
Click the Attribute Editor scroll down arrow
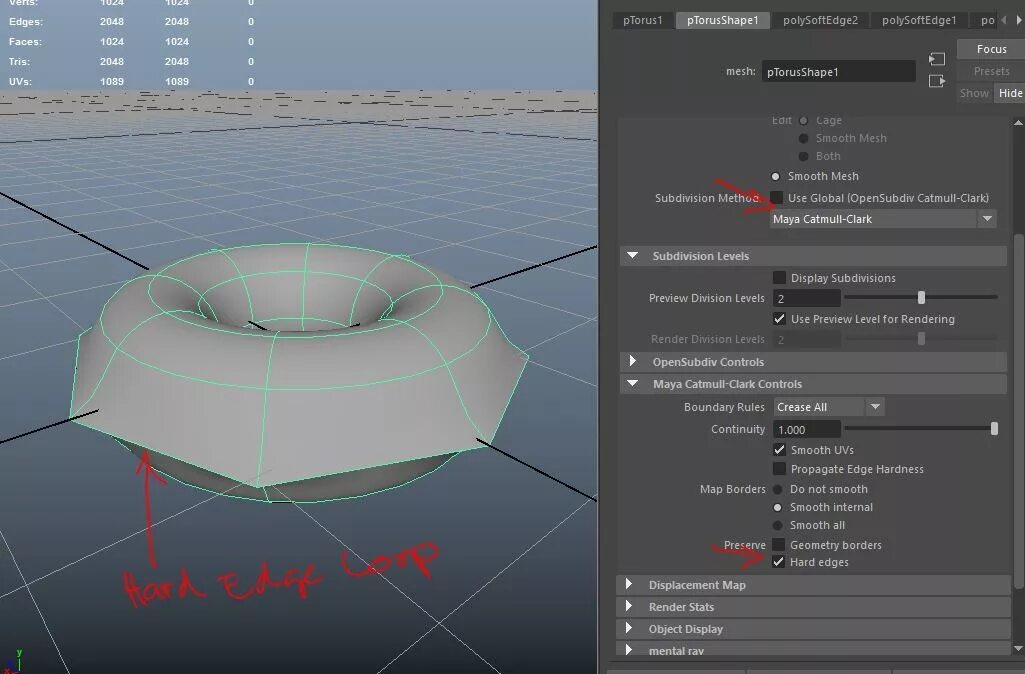coord(1018,649)
